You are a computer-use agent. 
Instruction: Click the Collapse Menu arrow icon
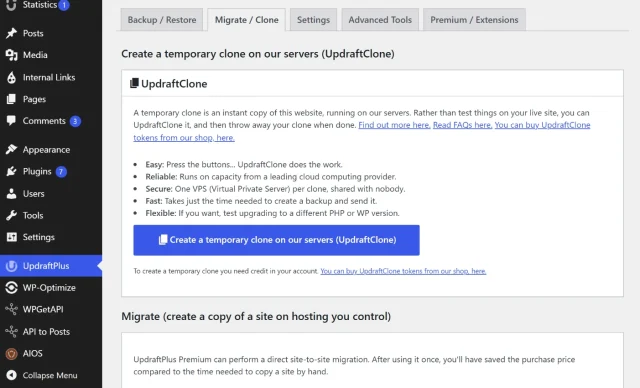tap(11, 375)
